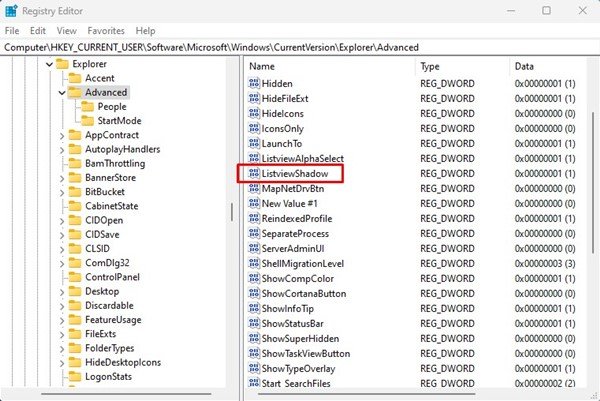Click the Accent folder icon
The height and width of the screenshot is (401, 600).
[x=75, y=78]
